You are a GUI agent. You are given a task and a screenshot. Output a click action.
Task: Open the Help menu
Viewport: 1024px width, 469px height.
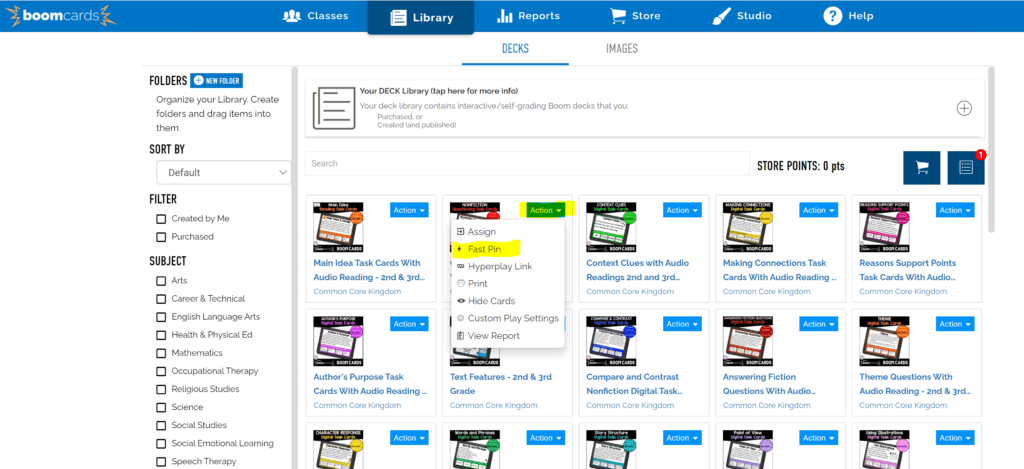point(848,16)
